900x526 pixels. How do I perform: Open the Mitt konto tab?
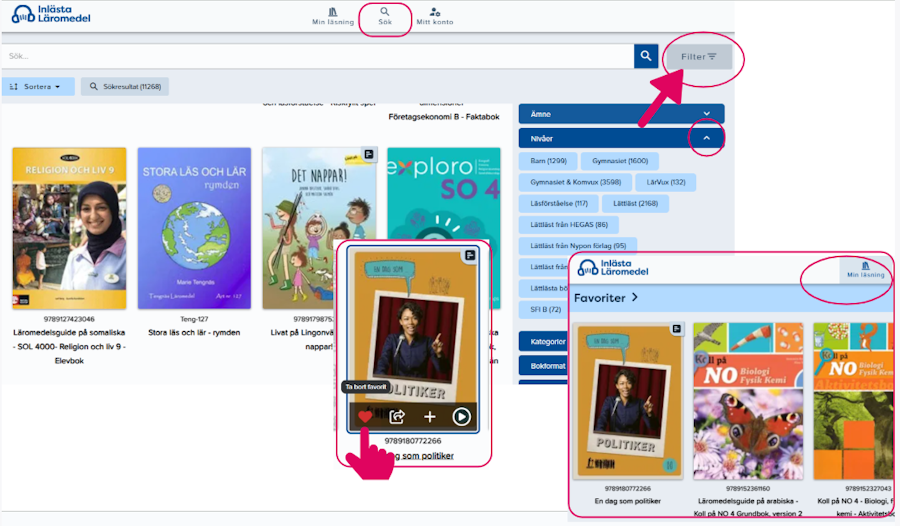click(x=435, y=15)
